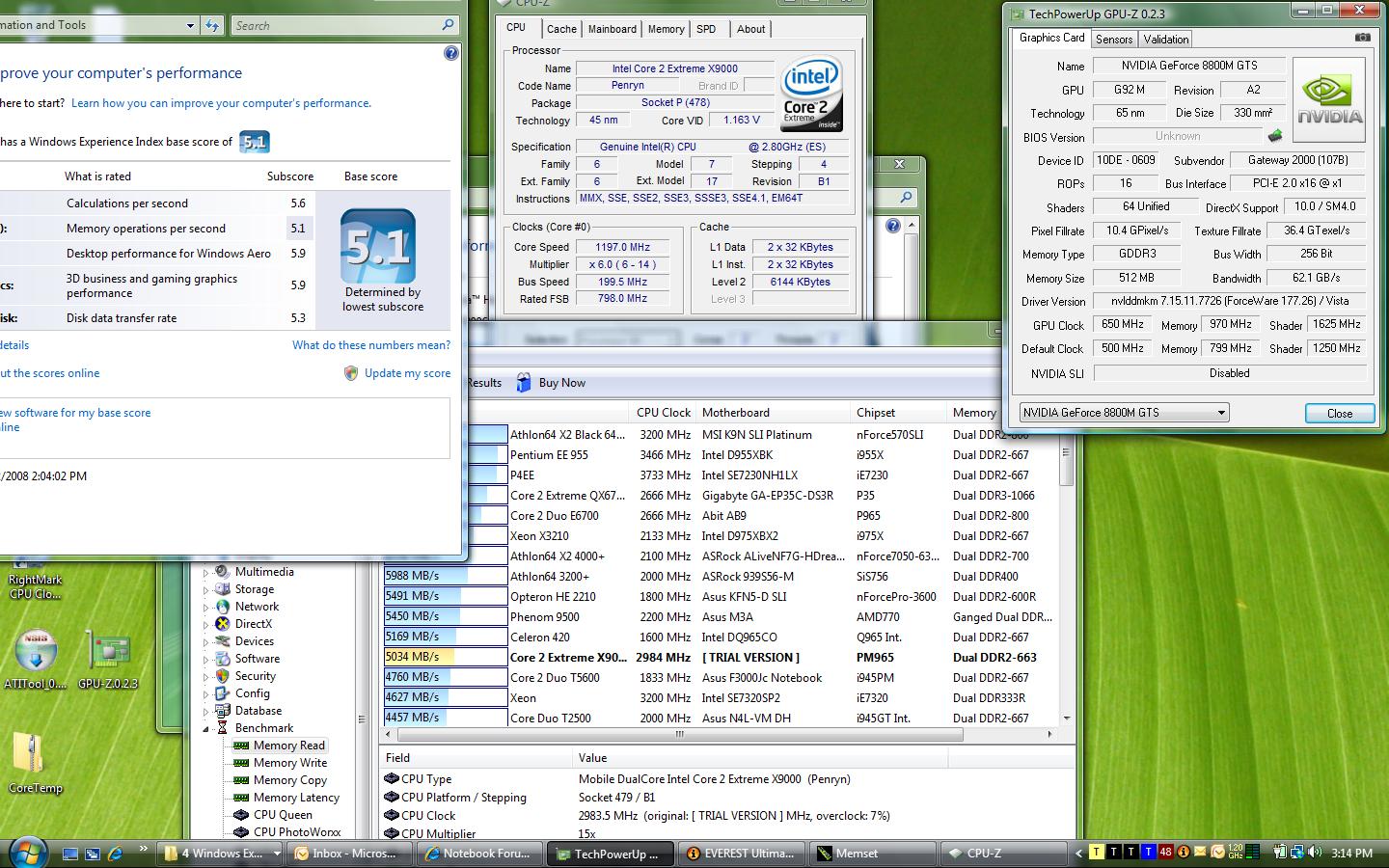Collapse the Benchmark tree node

(x=205, y=729)
